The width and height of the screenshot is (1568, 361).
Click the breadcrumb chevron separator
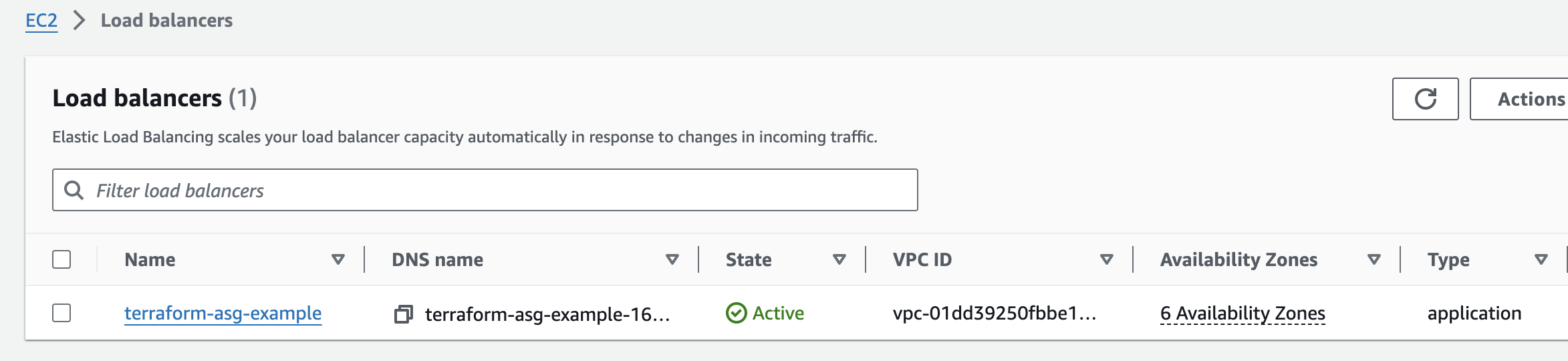(x=79, y=21)
